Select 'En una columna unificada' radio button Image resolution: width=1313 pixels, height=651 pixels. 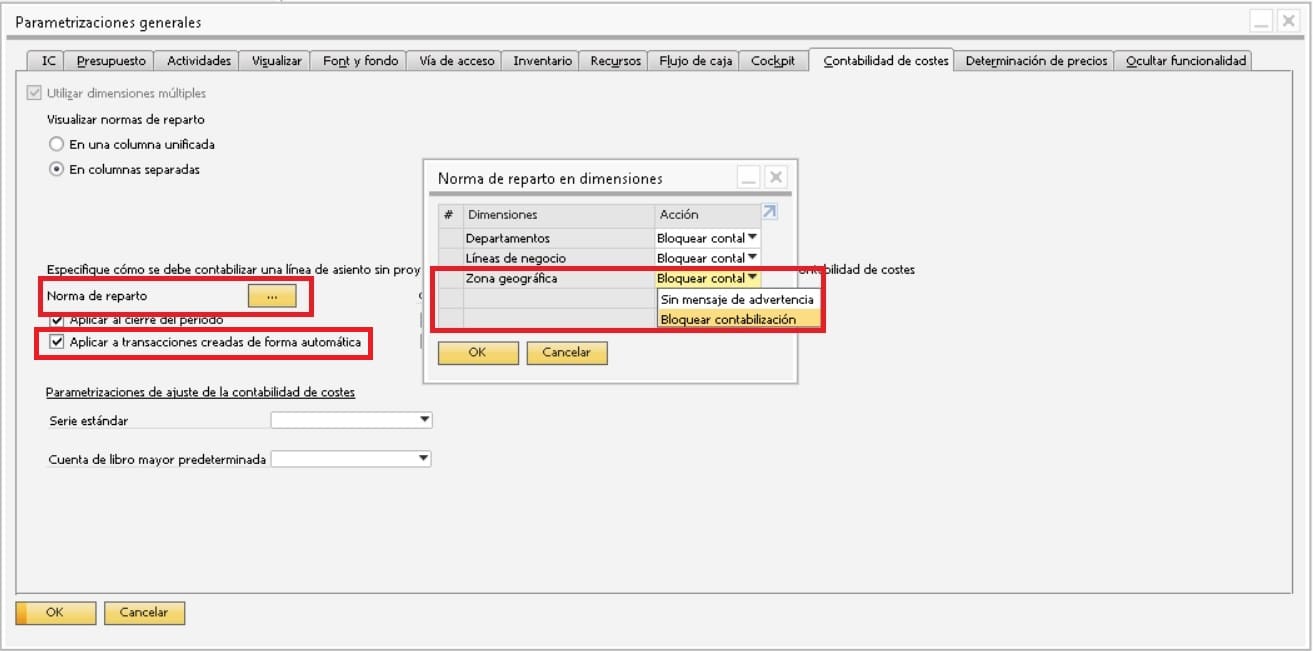[x=57, y=144]
